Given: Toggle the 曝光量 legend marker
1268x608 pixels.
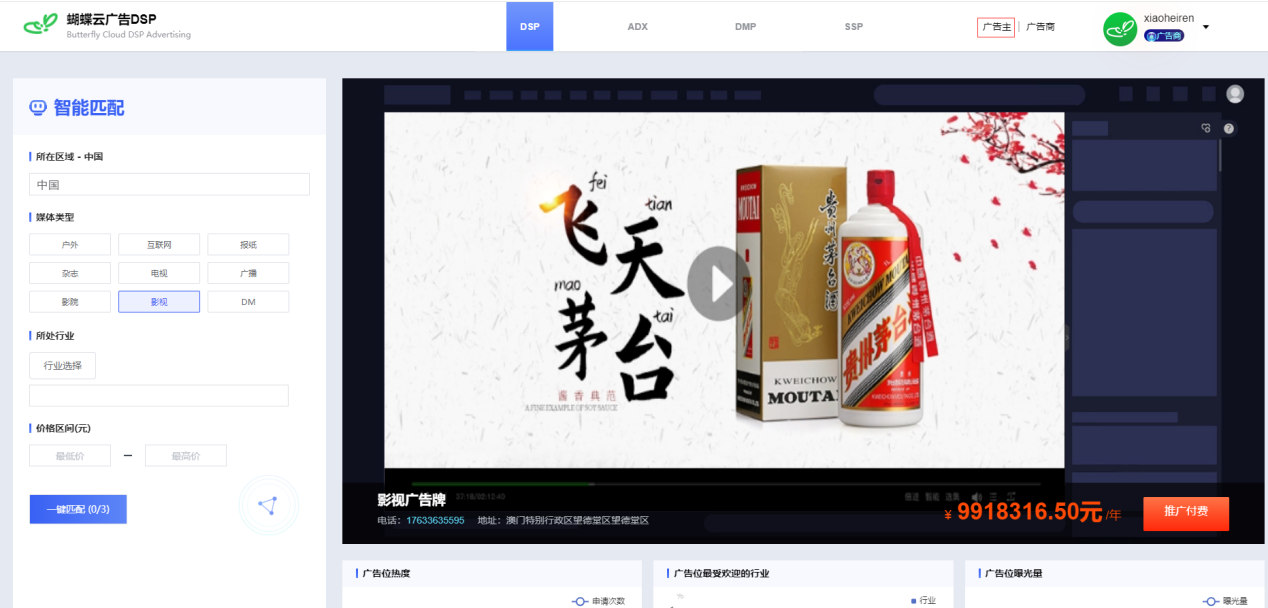Looking at the screenshot, I should click(x=1210, y=601).
